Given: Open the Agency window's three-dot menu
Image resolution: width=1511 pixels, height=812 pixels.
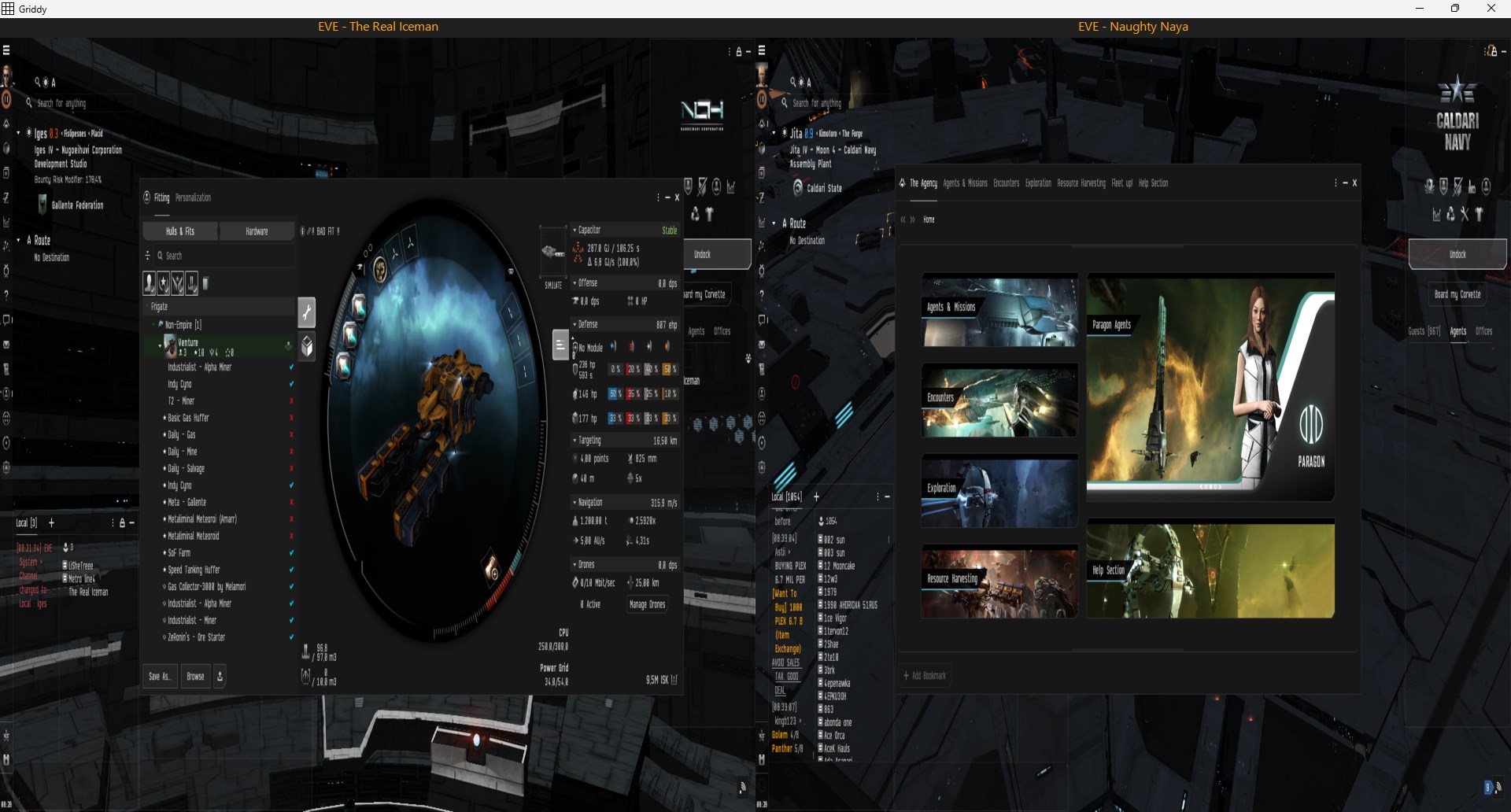Looking at the screenshot, I should pyautogui.click(x=1336, y=183).
